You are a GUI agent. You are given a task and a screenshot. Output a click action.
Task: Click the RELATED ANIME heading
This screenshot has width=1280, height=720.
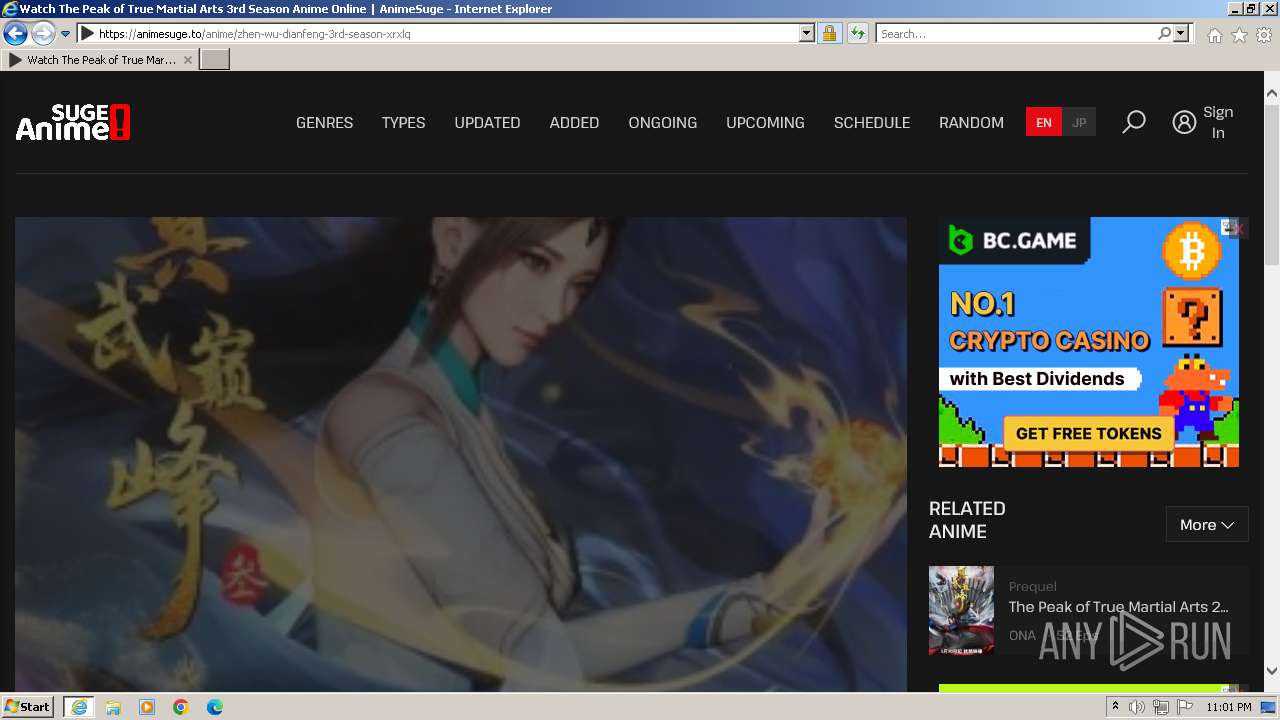967,520
